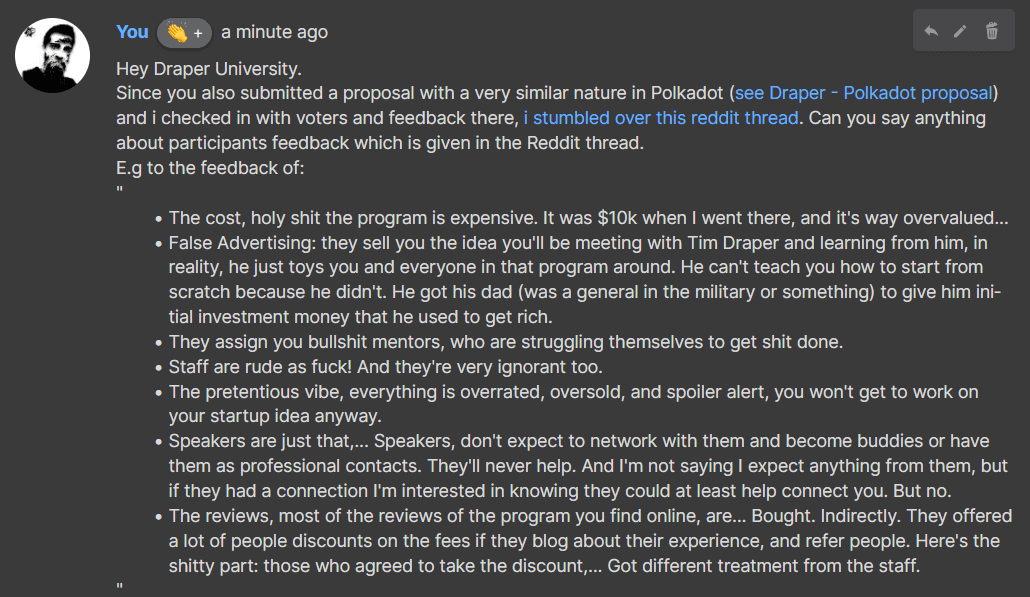Click the 'You' author name
This screenshot has width=1030, height=597.
(x=132, y=32)
